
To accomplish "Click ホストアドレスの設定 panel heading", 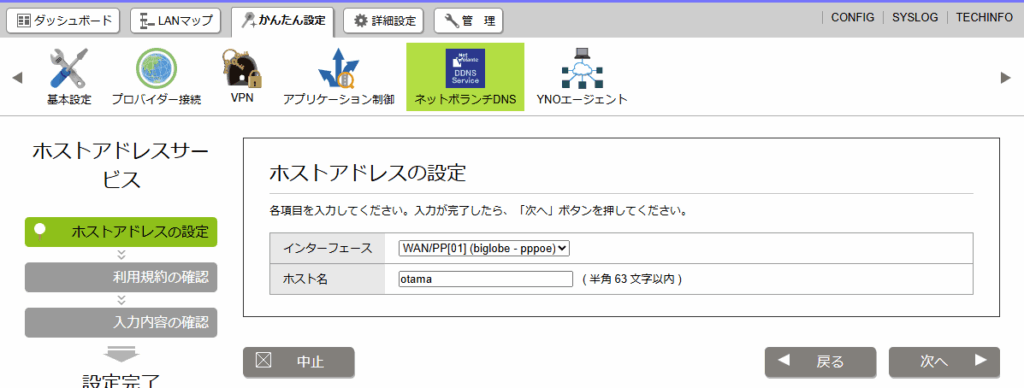I will (x=367, y=174).
